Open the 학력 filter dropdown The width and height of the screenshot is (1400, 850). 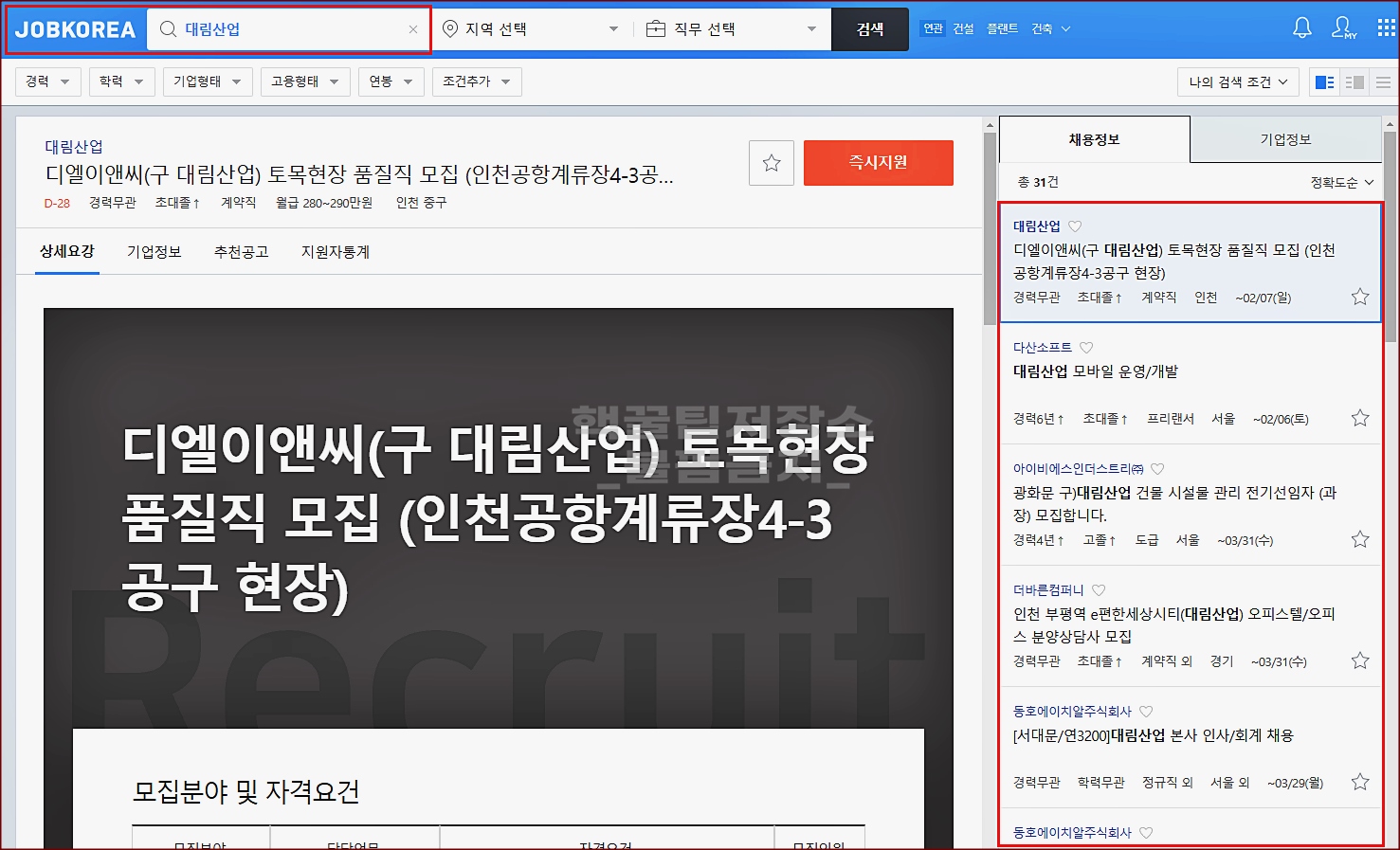pos(122,81)
